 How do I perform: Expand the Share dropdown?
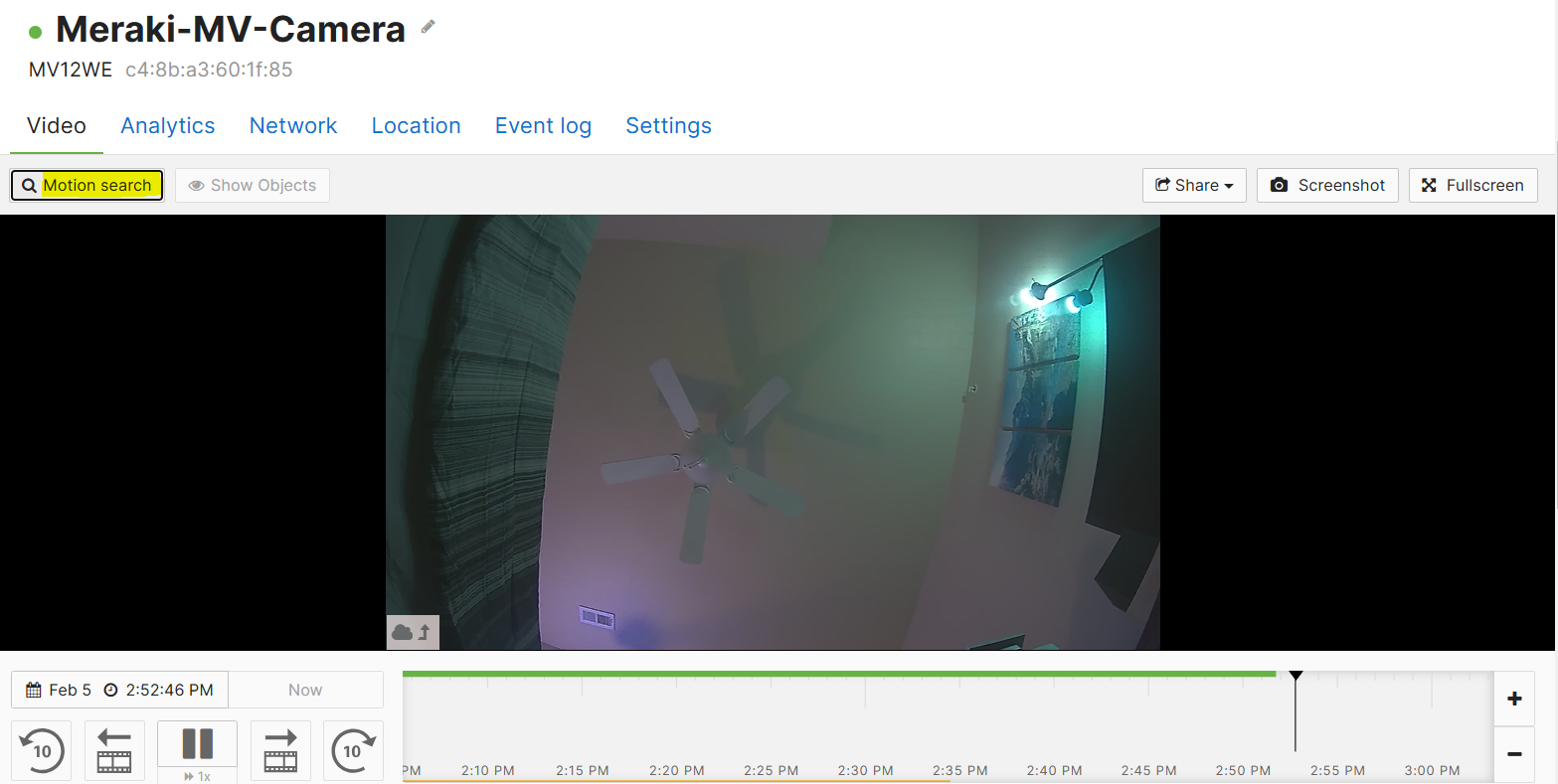point(1194,186)
